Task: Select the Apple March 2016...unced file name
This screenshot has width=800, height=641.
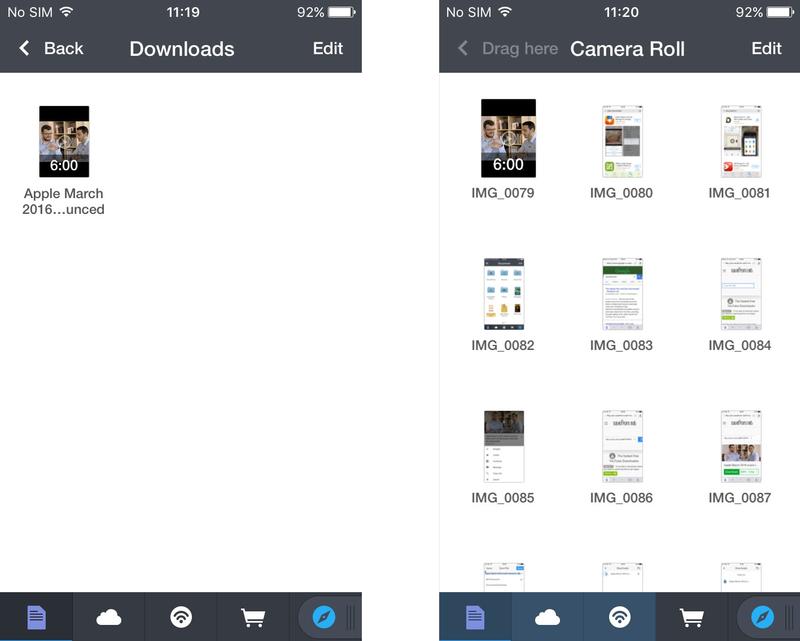Action: coord(63,201)
